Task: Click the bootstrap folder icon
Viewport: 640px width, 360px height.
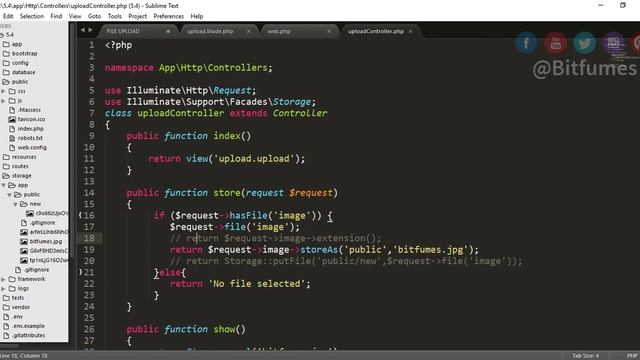Action: [6, 53]
